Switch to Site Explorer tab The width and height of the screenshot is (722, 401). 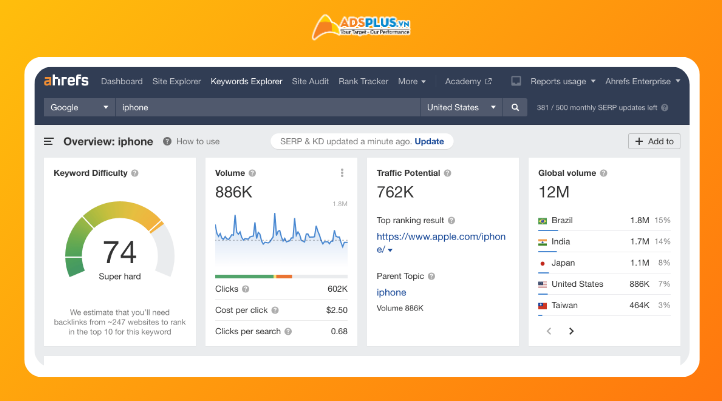click(177, 81)
